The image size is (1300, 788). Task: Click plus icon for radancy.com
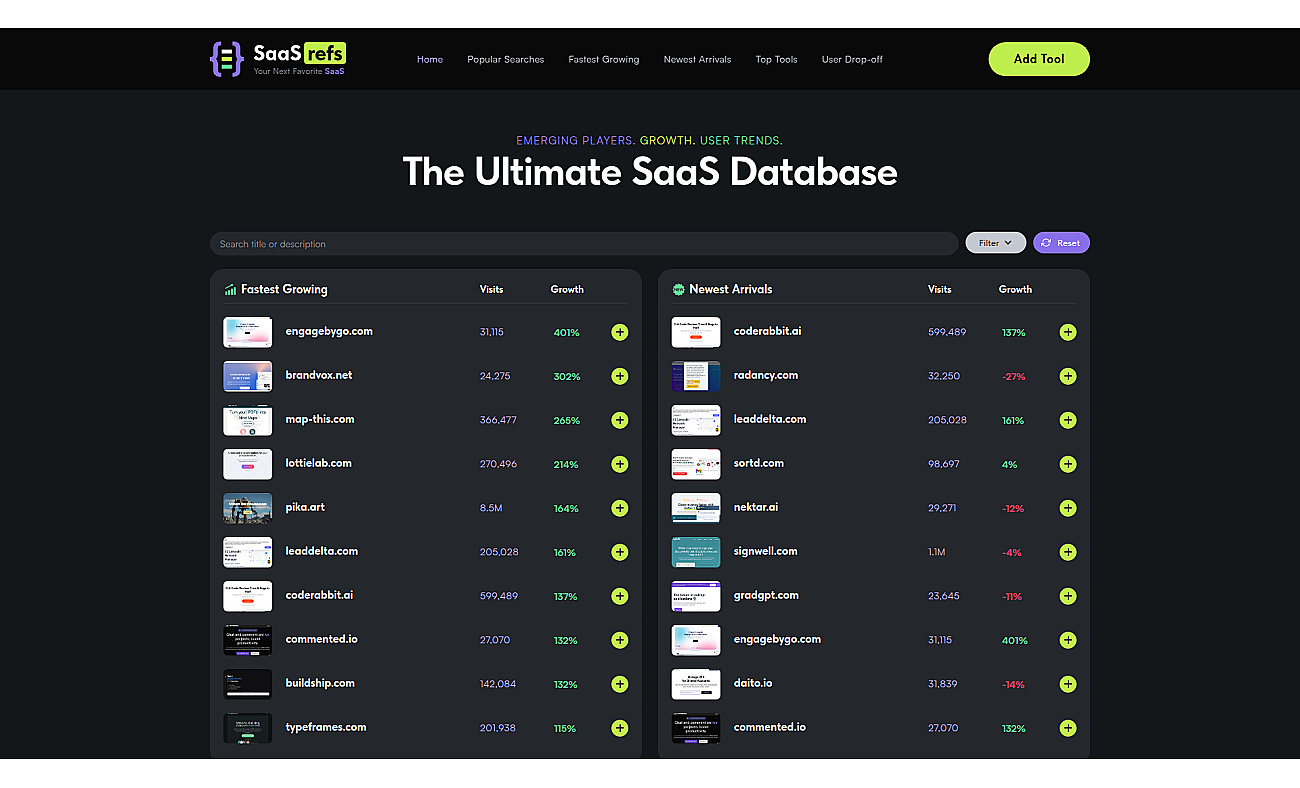click(1068, 376)
